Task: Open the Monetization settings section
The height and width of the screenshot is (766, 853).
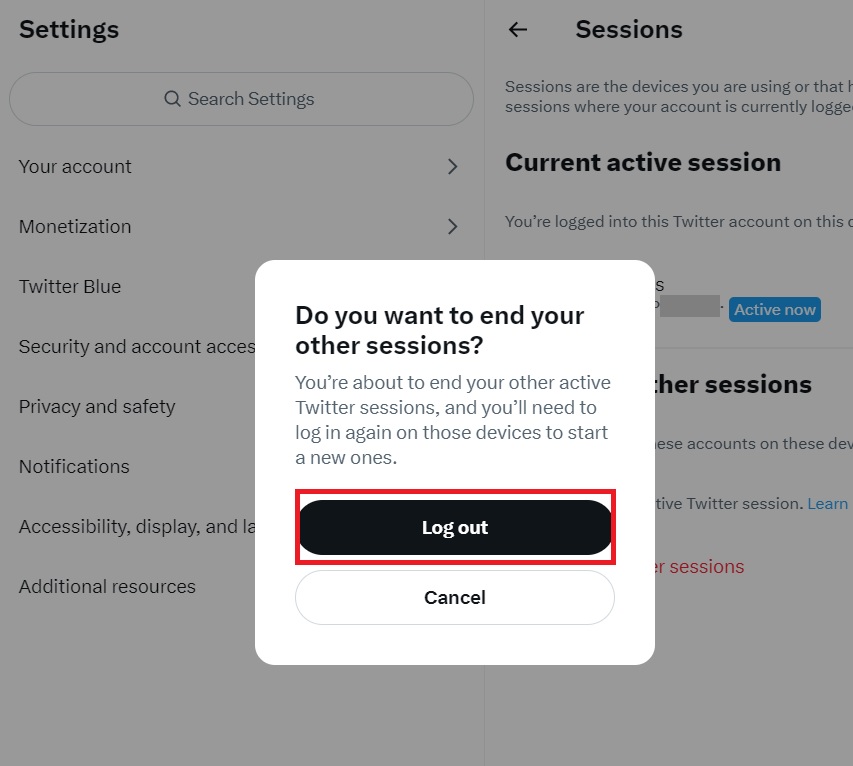Action: click(x=242, y=226)
